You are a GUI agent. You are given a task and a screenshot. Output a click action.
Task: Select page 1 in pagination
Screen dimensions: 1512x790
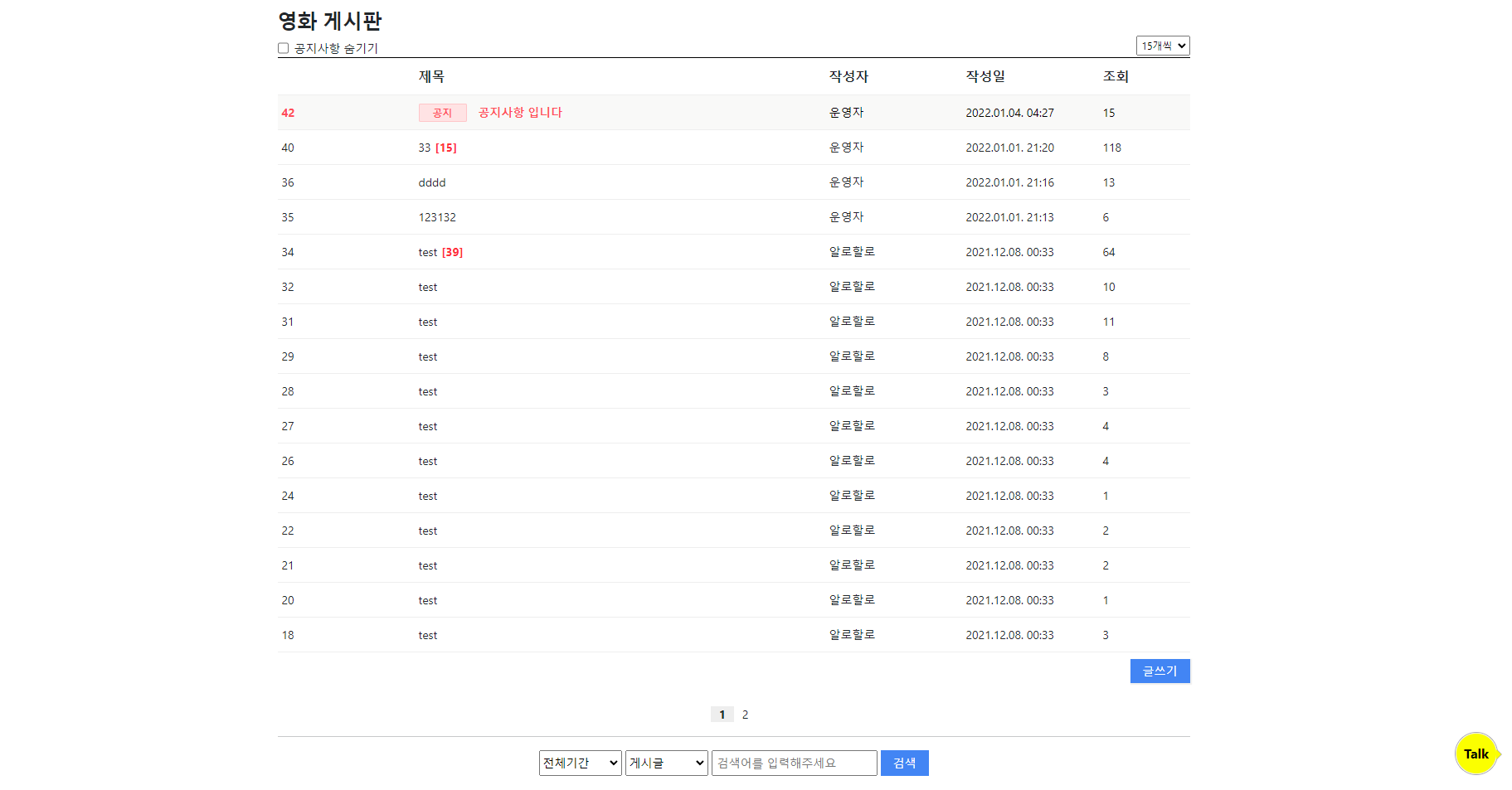pos(722,714)
